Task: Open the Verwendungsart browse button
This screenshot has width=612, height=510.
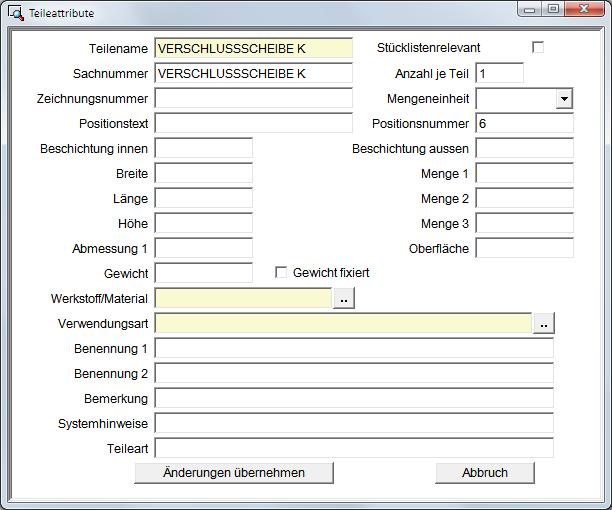Action: point(543,323)
